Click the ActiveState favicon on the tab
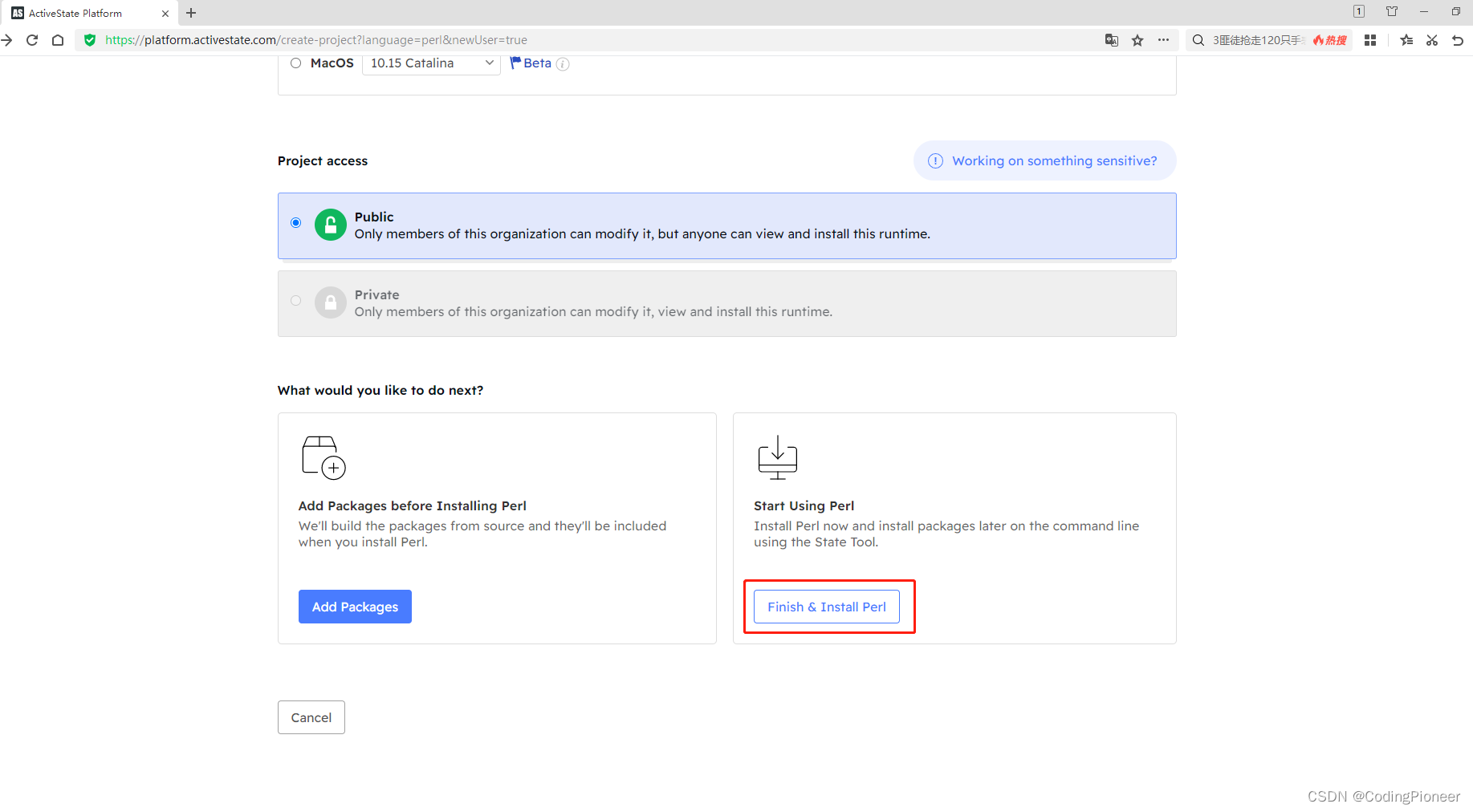 pyautogui.click(x=18, y=13)
